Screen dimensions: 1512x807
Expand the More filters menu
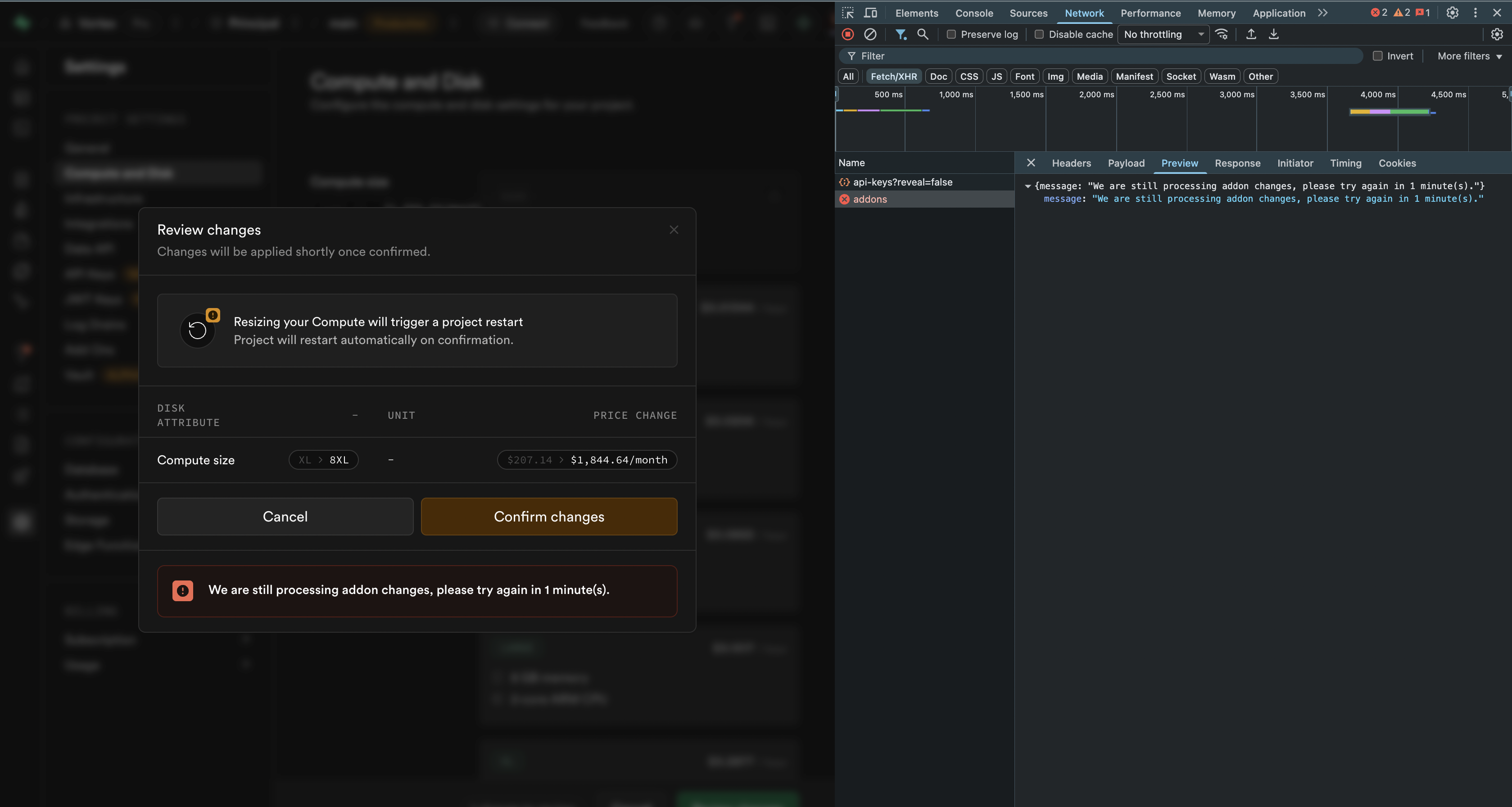(1469, 56)
